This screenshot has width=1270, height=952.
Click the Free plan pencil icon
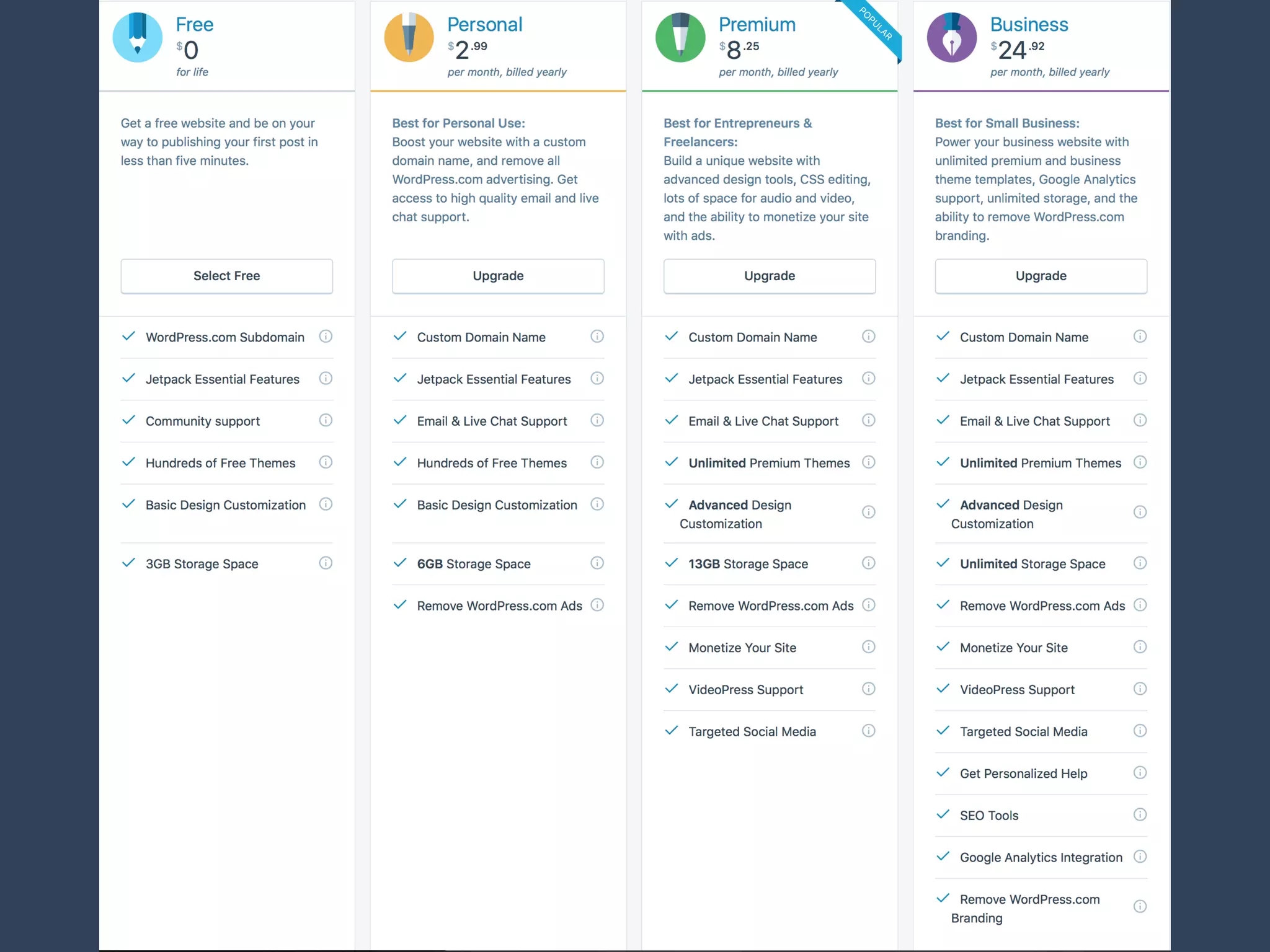click(138, 37)
